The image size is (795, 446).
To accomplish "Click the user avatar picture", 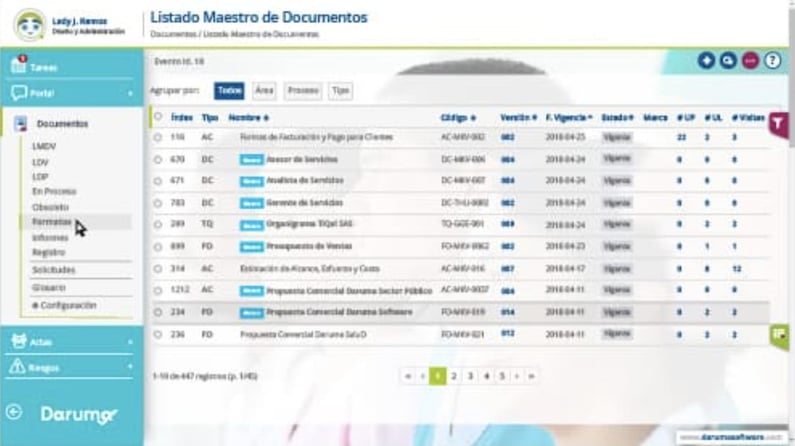I will tap(29, 24).
